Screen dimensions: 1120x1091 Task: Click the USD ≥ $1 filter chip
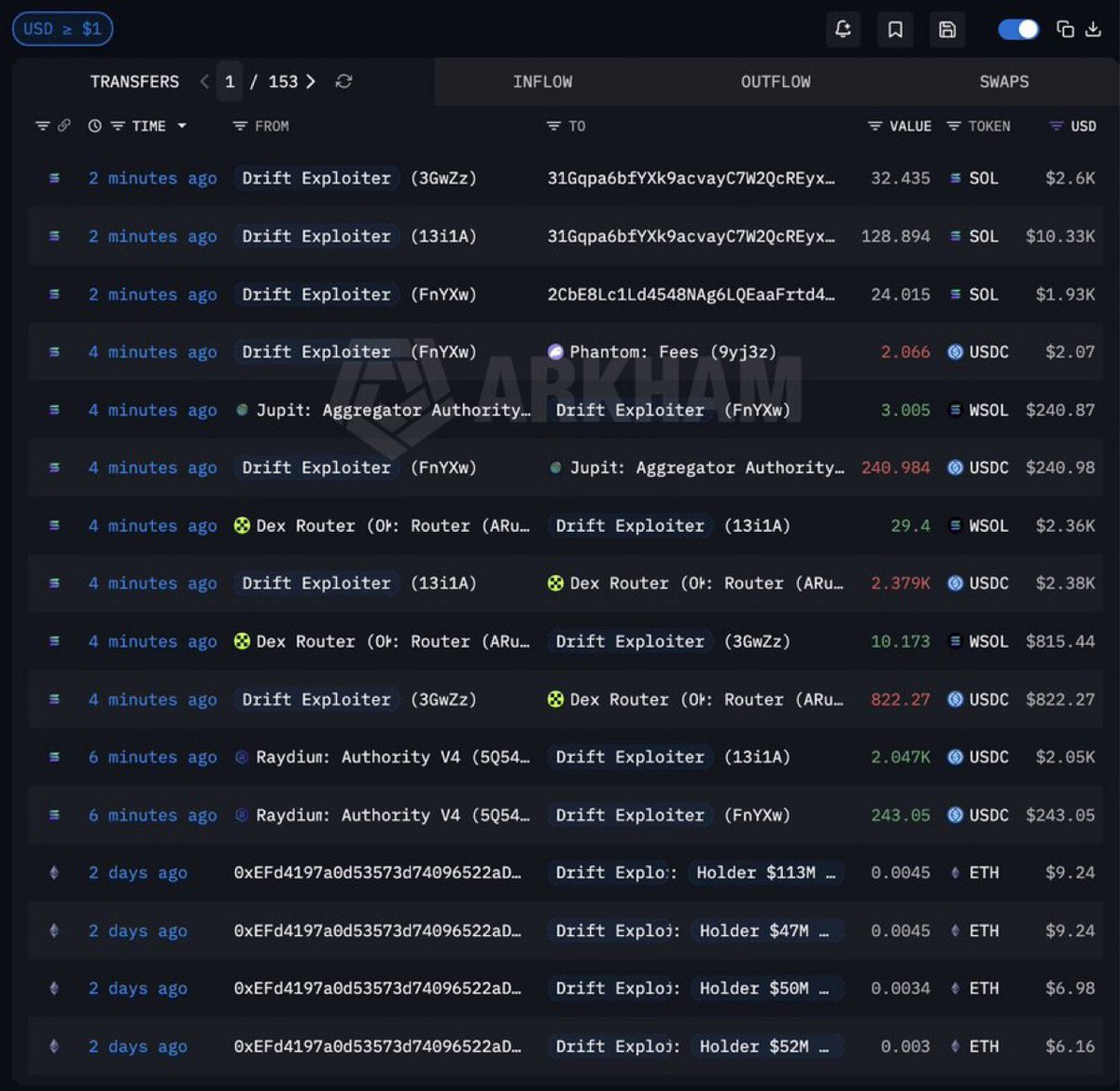point(63,29)
